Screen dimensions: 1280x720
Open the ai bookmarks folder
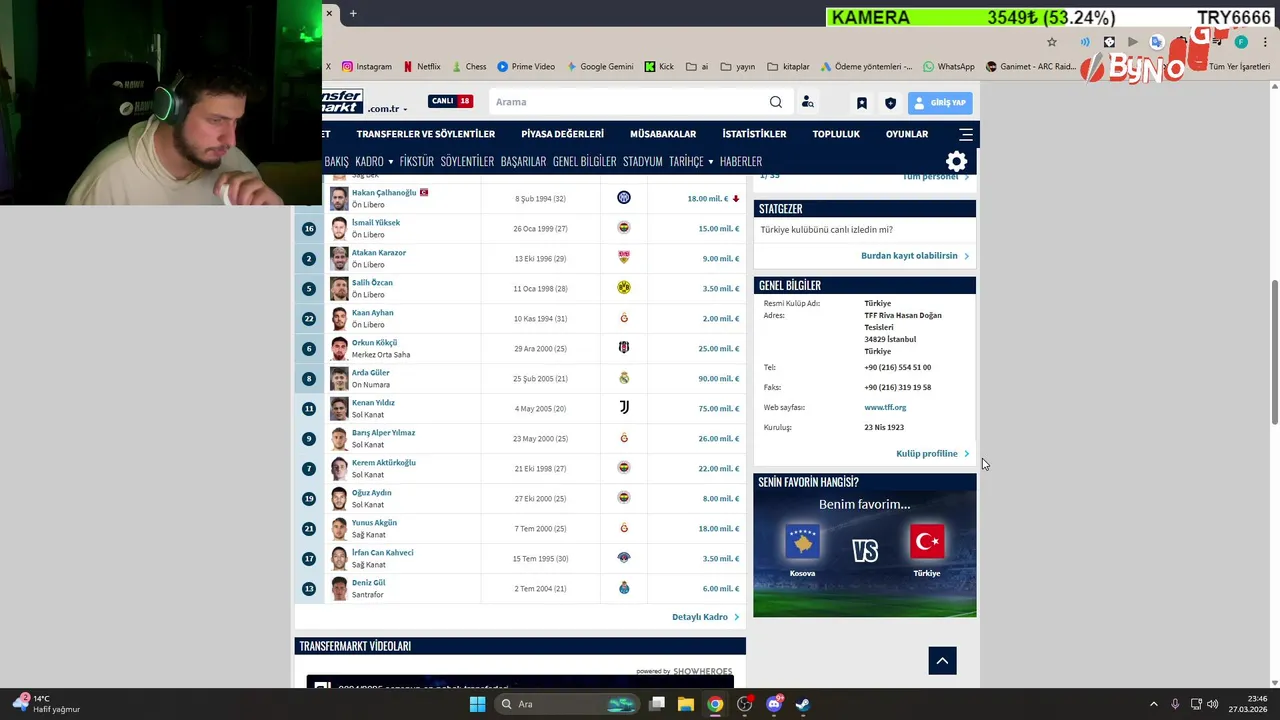pos(697,67)
